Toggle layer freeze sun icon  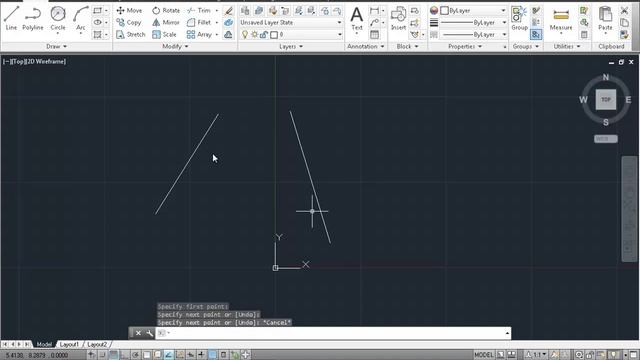click(x=254, y=35)
